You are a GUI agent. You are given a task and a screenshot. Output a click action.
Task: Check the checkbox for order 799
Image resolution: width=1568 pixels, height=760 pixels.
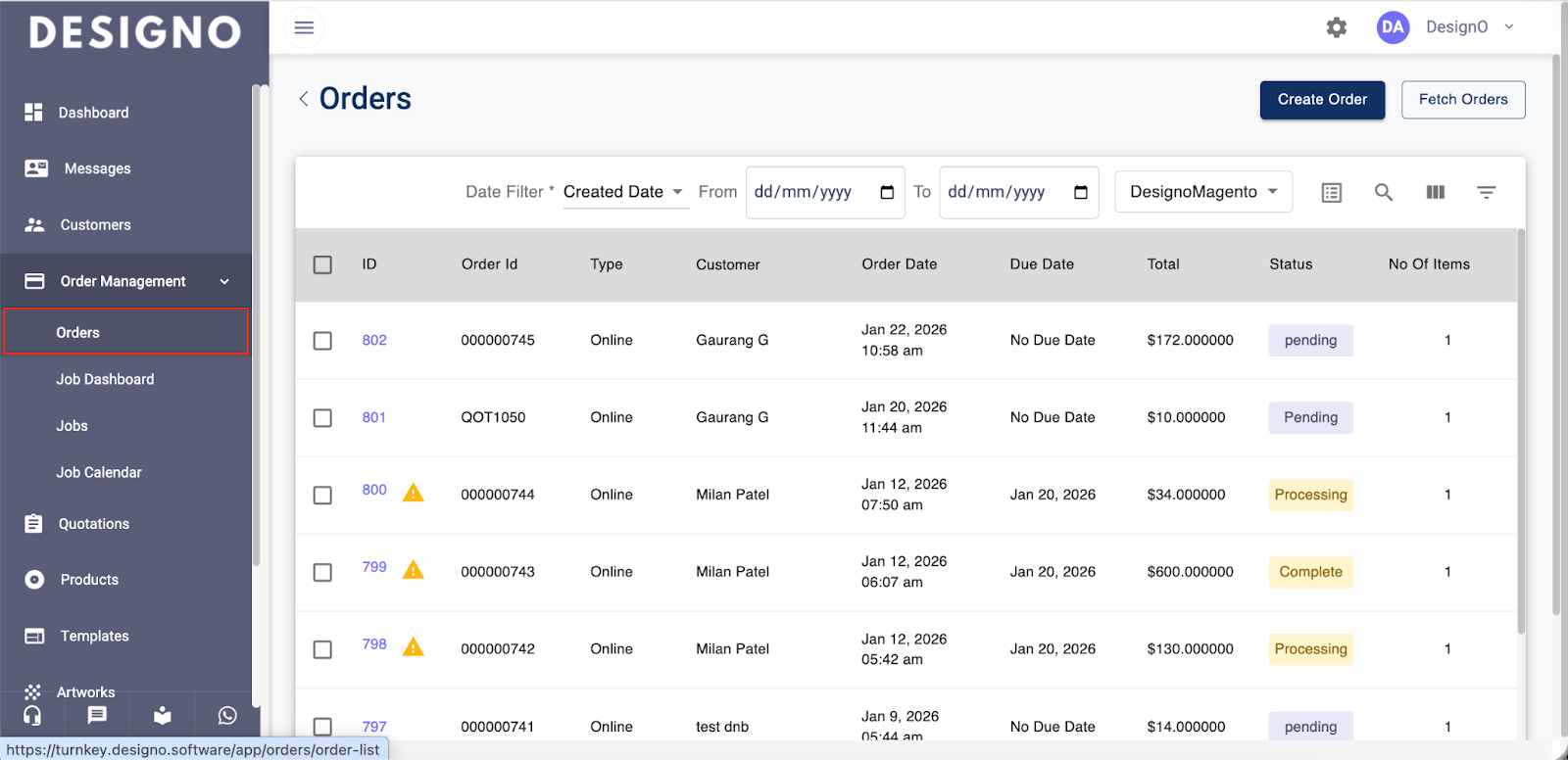coord(322,572)
